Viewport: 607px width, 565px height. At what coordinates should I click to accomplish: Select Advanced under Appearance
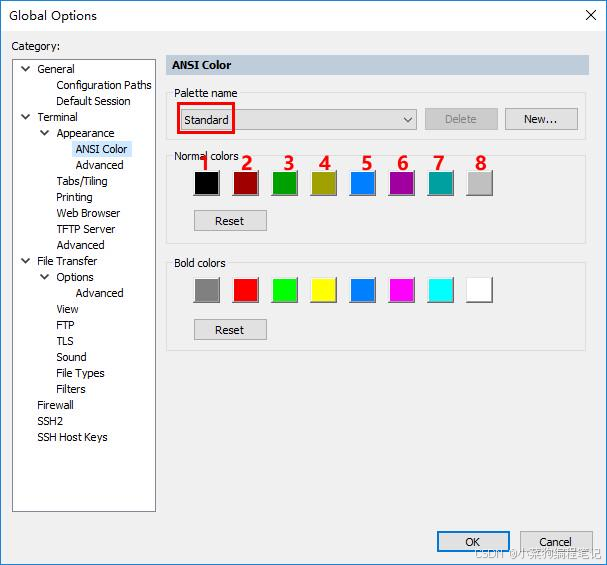pos(99,165)
